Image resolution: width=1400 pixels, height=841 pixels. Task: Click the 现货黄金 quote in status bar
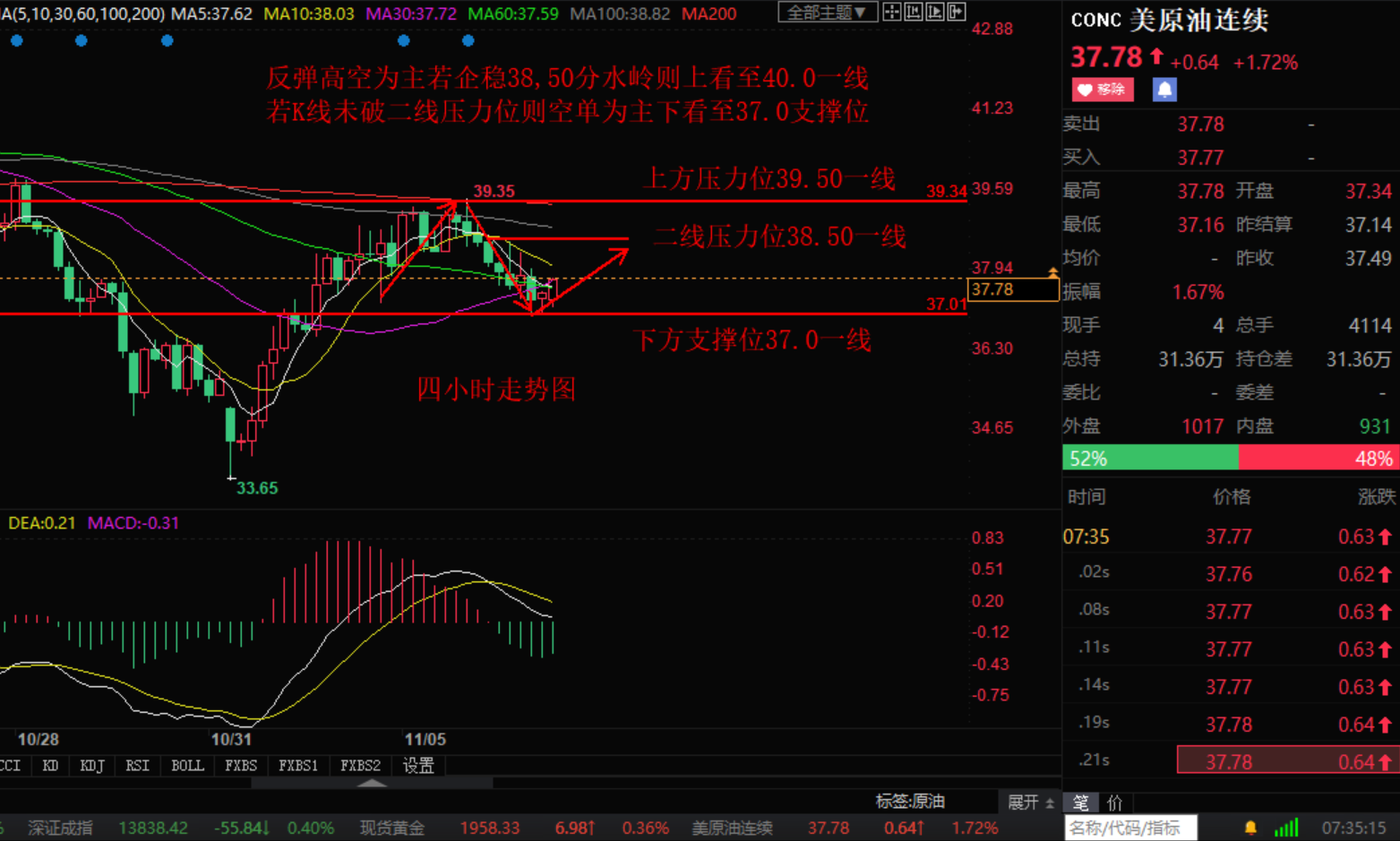392,828
